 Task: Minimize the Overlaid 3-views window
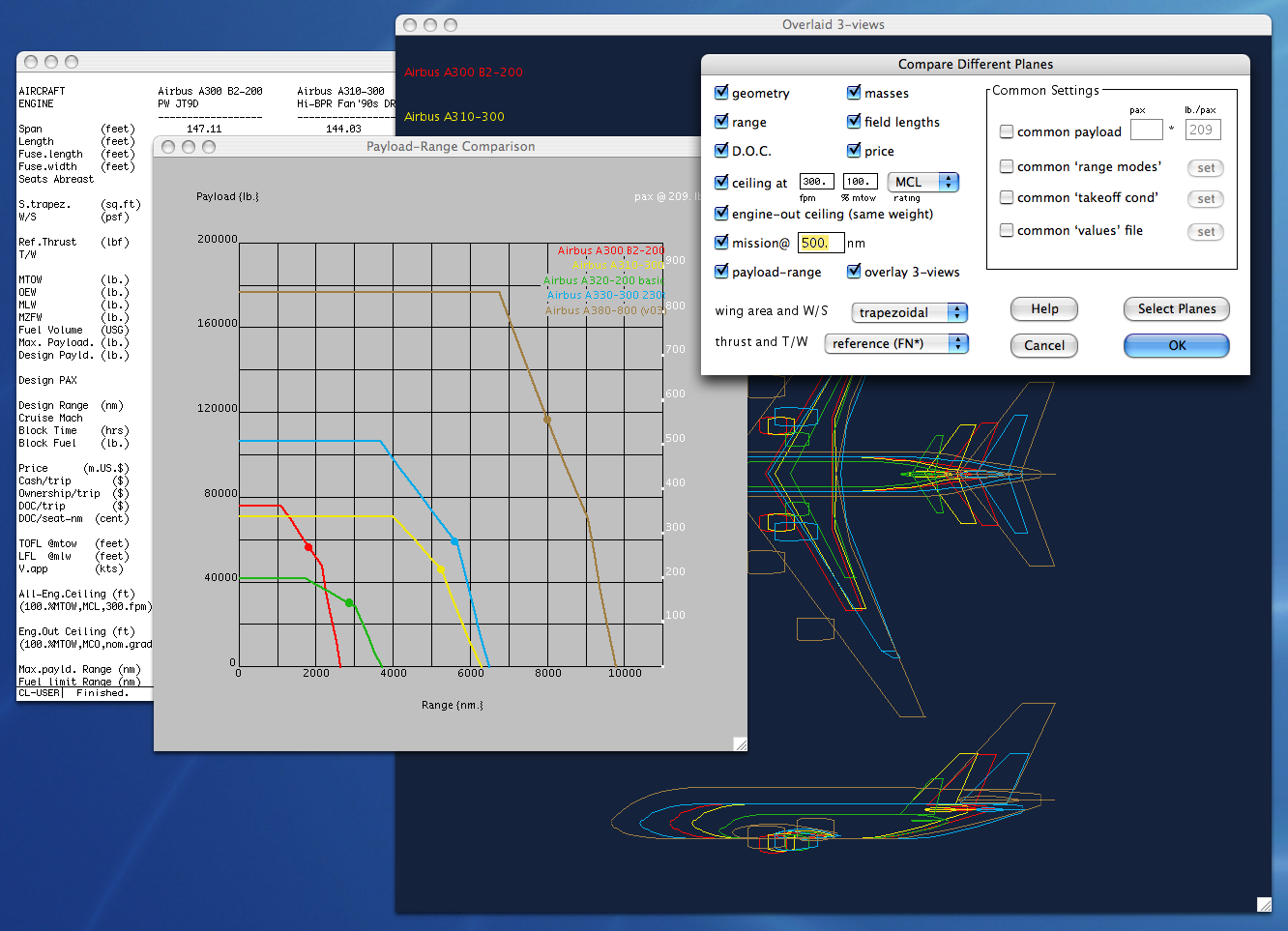430,25
